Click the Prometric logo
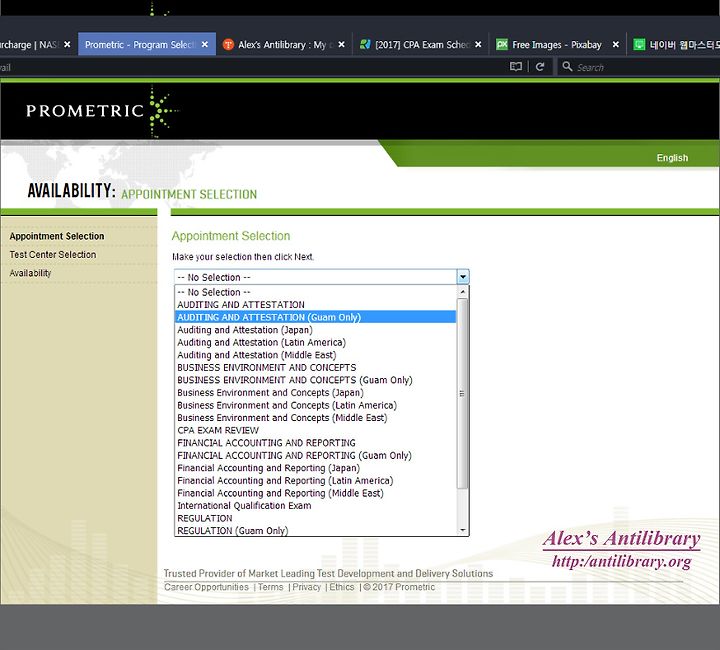720x650 pixels. (x=102, y=111)
